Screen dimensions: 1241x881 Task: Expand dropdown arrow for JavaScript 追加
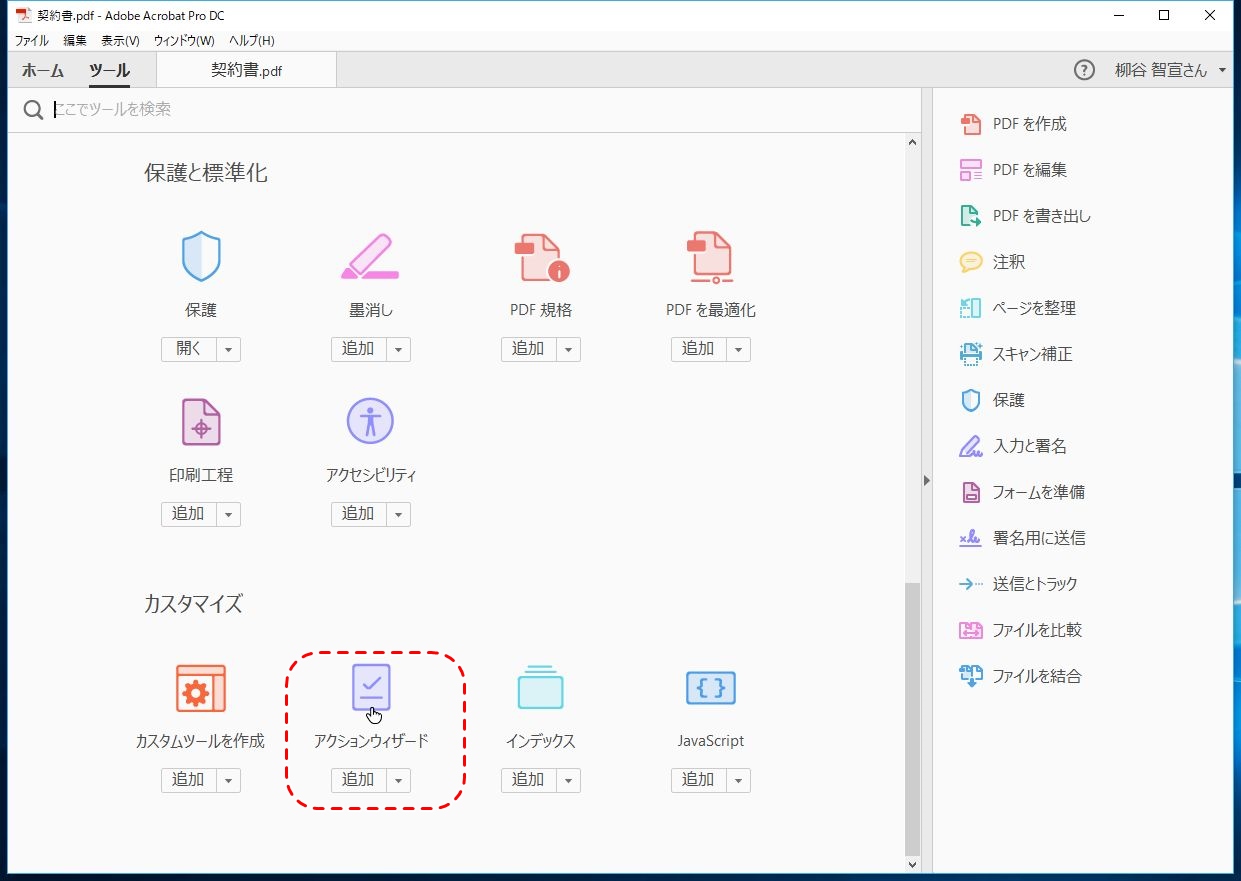click(739, 780)
